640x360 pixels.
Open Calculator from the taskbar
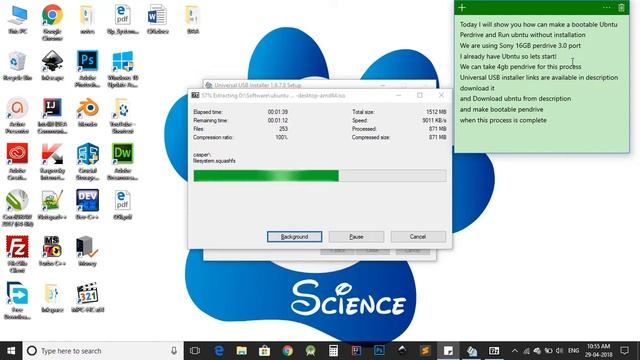click(x=333, y=351)
